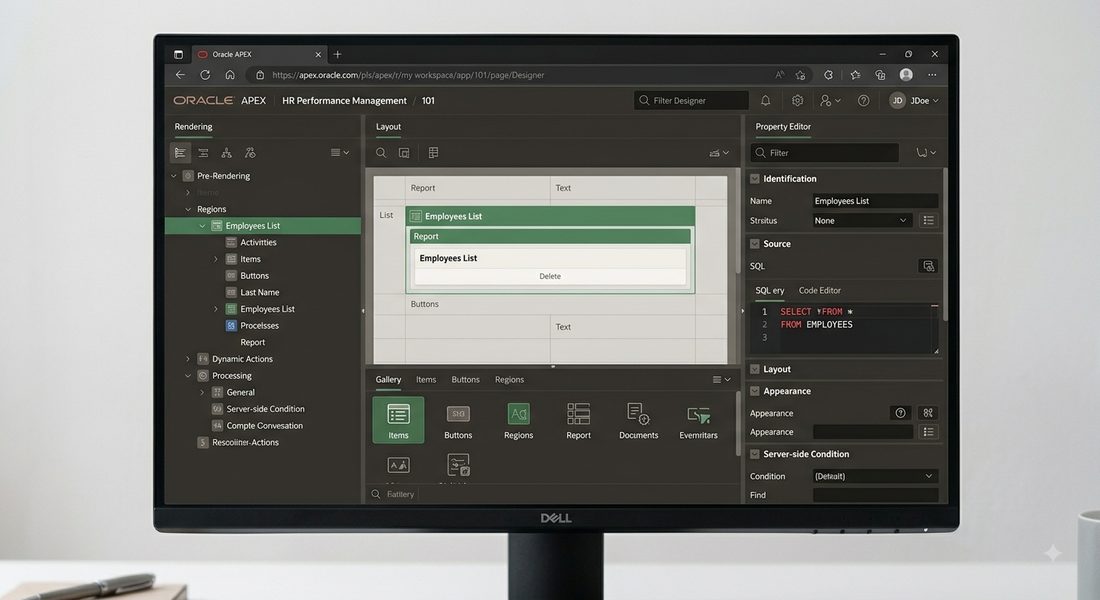The image size is (1100, 600).
Task: Click the ORACLE APEX logo
Action: 220,101
